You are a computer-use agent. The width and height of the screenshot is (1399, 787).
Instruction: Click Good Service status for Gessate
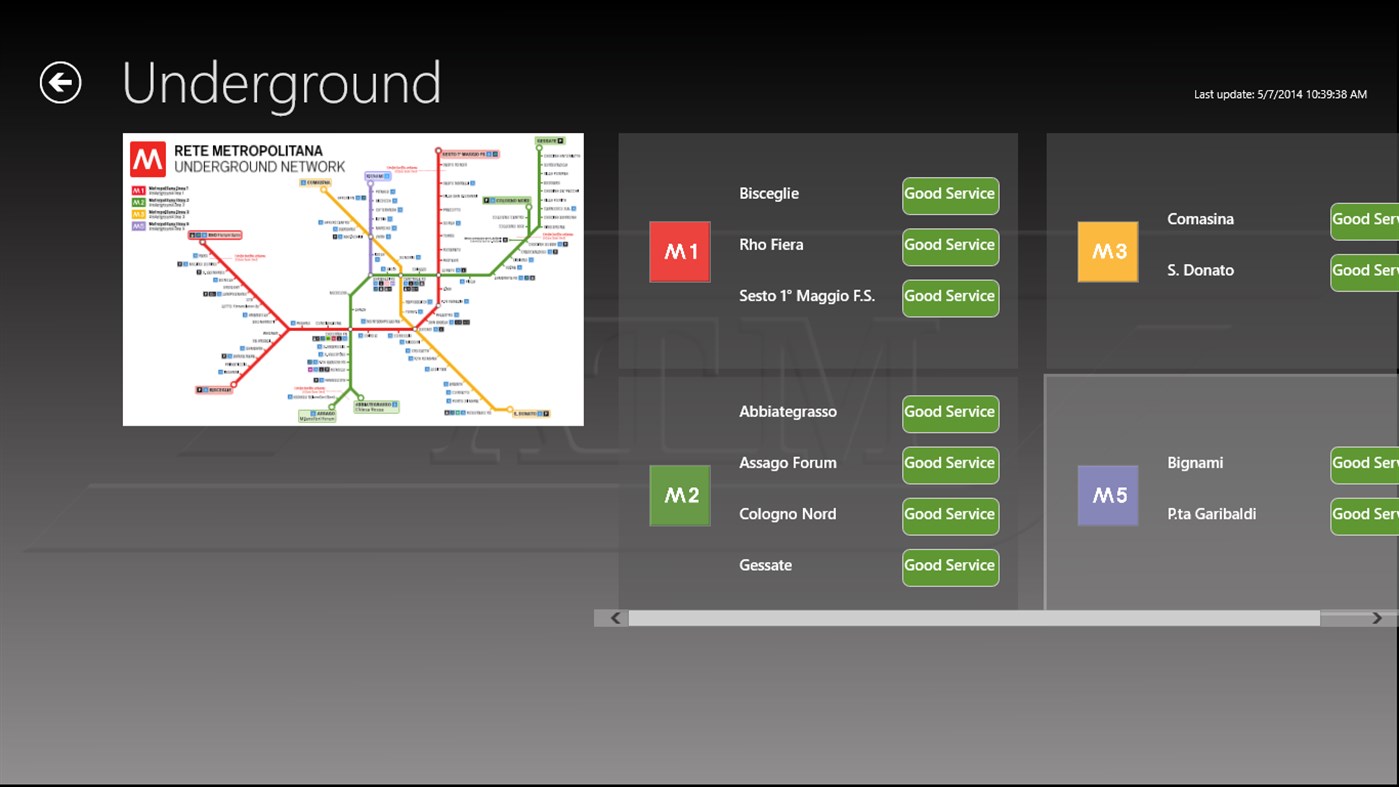pyautogui.click(x=950, y=567)
